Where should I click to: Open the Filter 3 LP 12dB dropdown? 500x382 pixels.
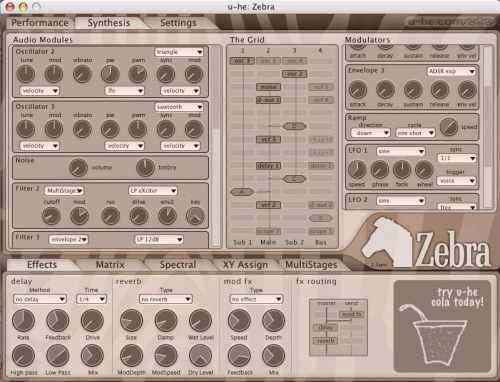pos(159,239)
